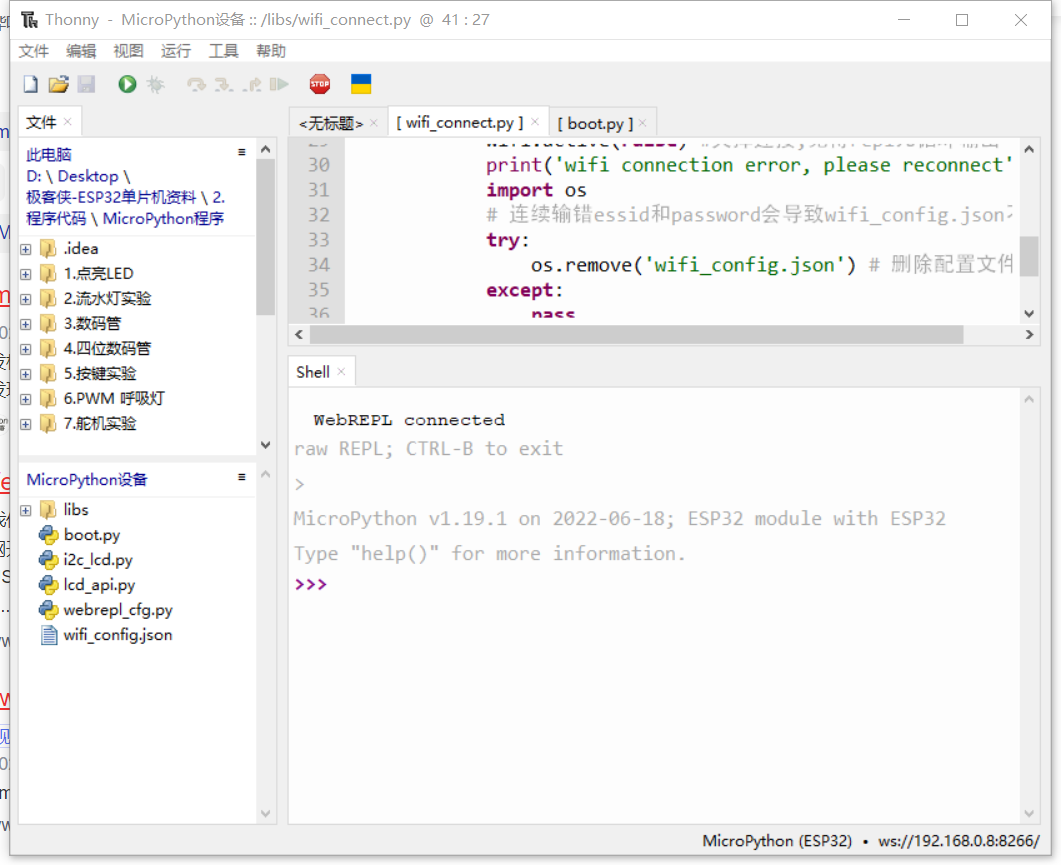Screen dimensions: 1061x865
Task: Select webrepl_cfg.py in device files
Action: click(117, 610)
